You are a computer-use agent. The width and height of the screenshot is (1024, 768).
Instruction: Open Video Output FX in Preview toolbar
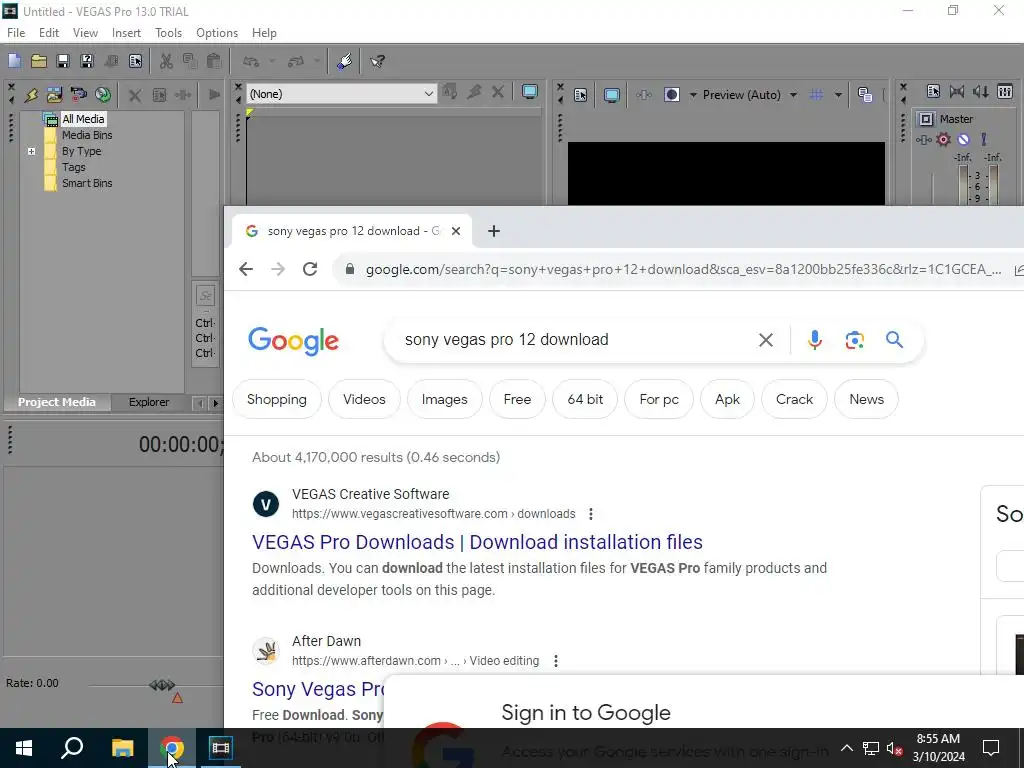pos(643,95)
